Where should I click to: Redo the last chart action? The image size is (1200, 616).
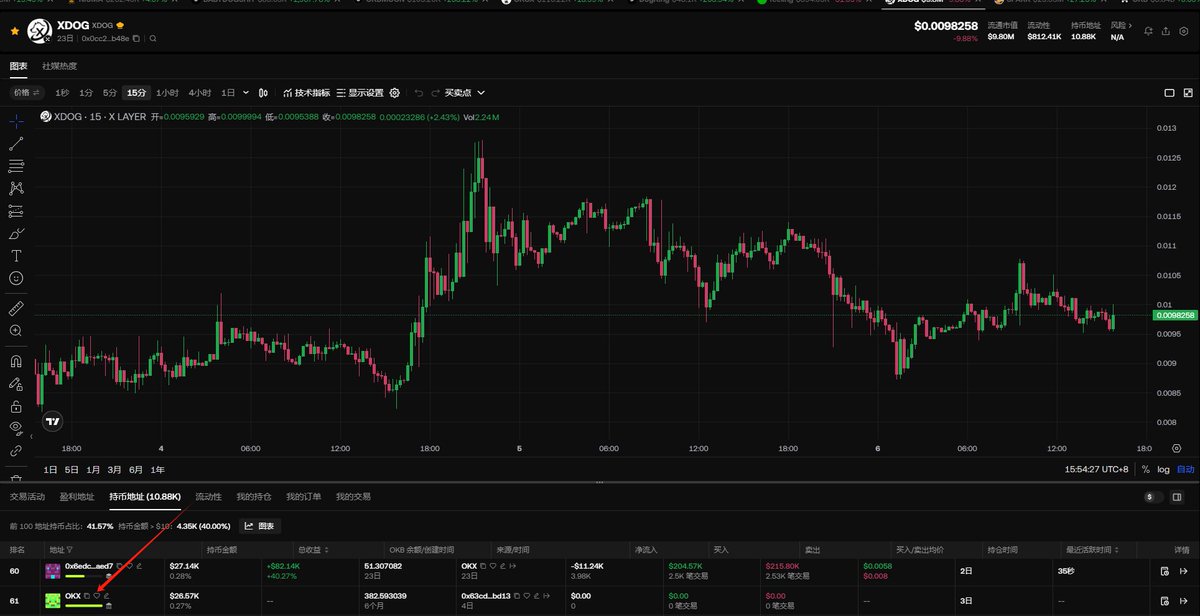(435, 93)
